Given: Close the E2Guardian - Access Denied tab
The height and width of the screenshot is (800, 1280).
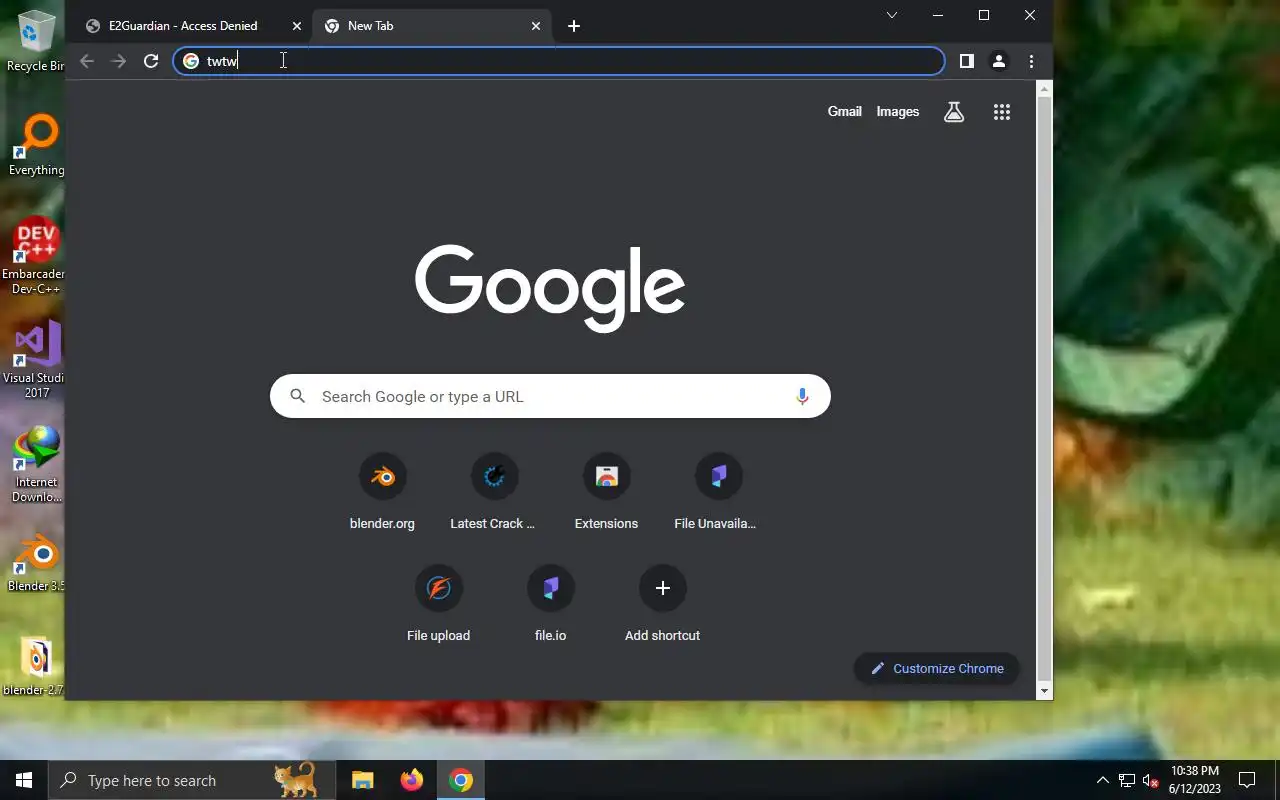Looking at the screenshot, I should pos(296,26).
